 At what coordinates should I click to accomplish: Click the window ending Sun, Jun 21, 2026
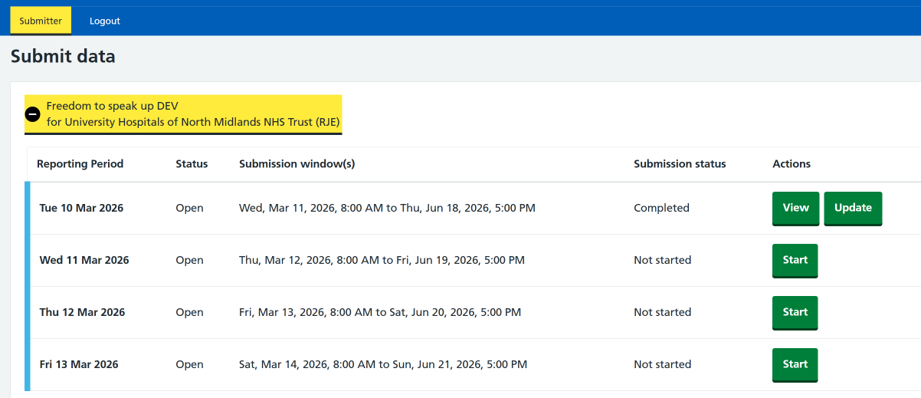383,365
